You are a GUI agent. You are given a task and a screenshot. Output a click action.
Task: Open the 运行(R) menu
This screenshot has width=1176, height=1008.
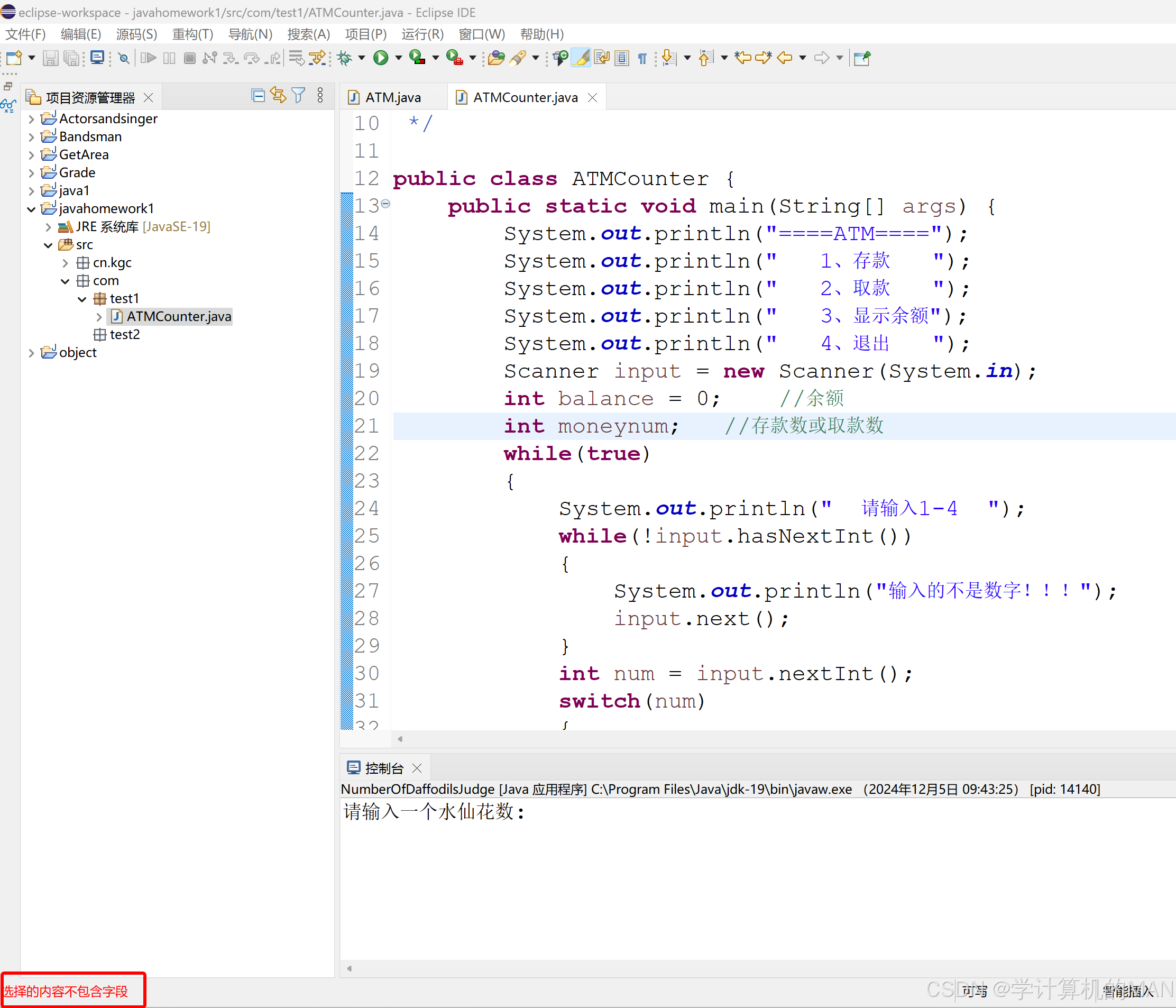pyautogui.click(x=422, y=34)
